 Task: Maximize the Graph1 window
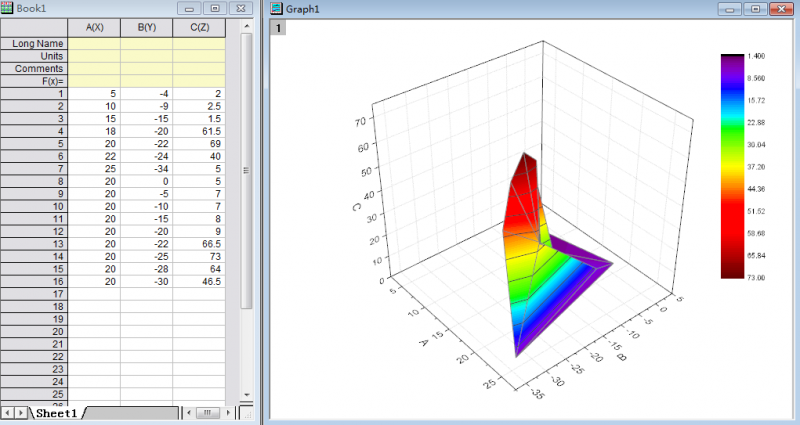756,9
